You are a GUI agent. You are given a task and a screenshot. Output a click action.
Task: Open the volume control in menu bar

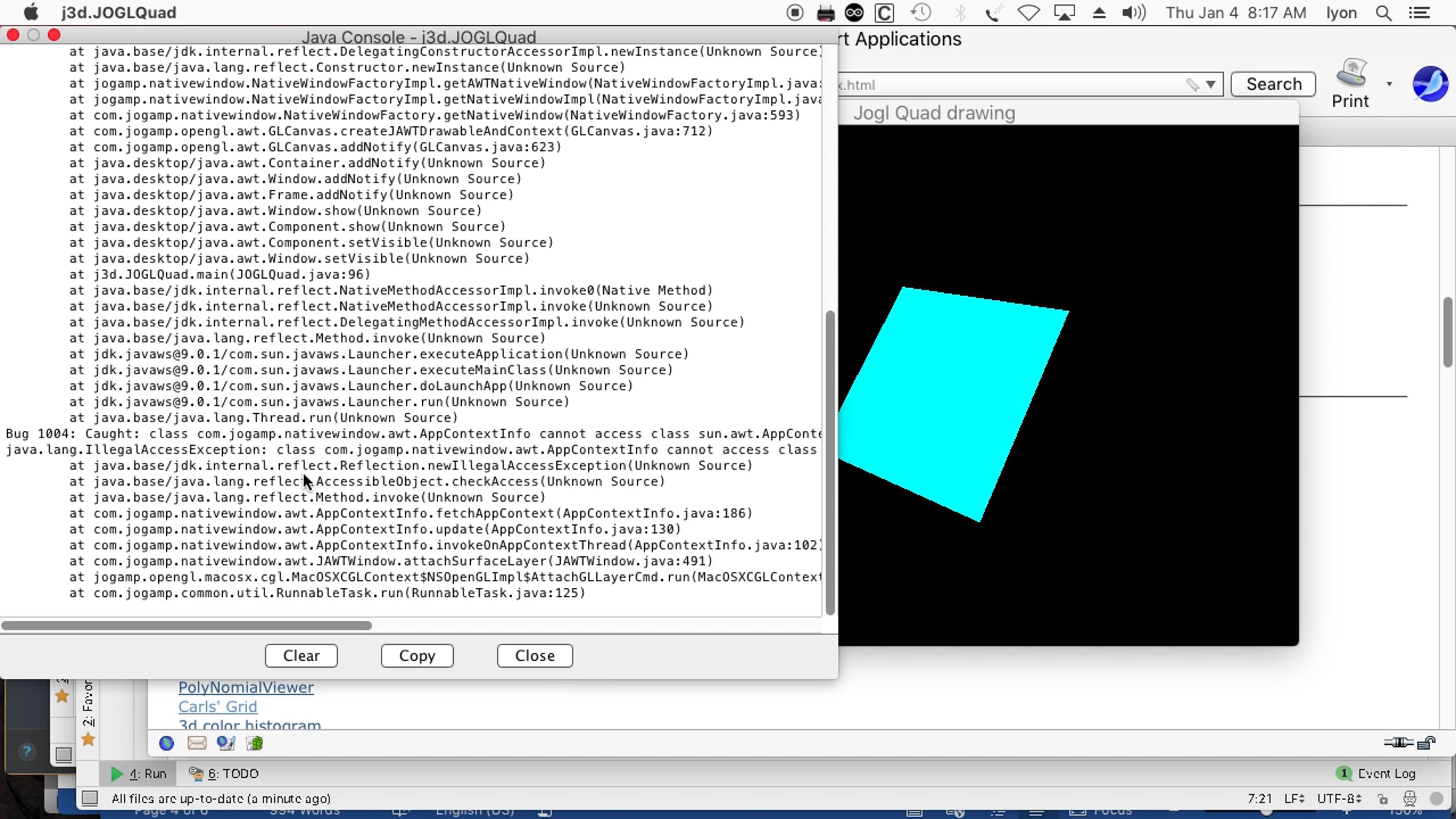click(1133, 12)
